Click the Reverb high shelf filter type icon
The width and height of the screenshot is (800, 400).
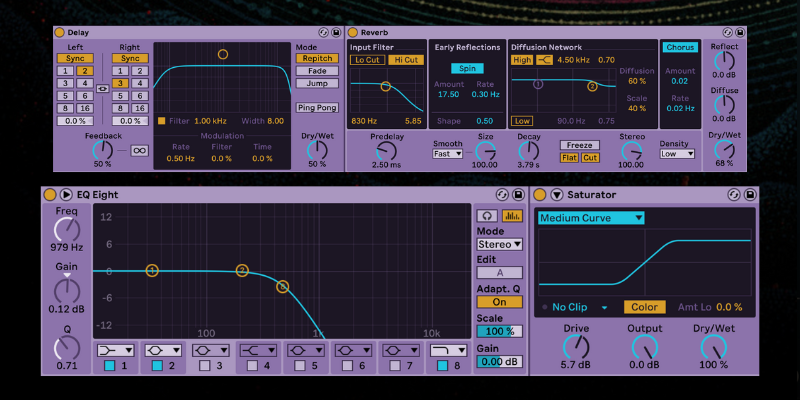click(545, 60)
